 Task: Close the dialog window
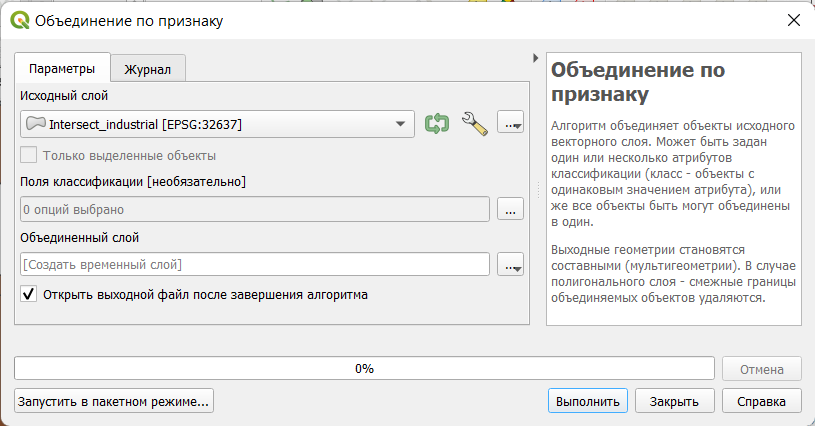(x=794, y=20)
